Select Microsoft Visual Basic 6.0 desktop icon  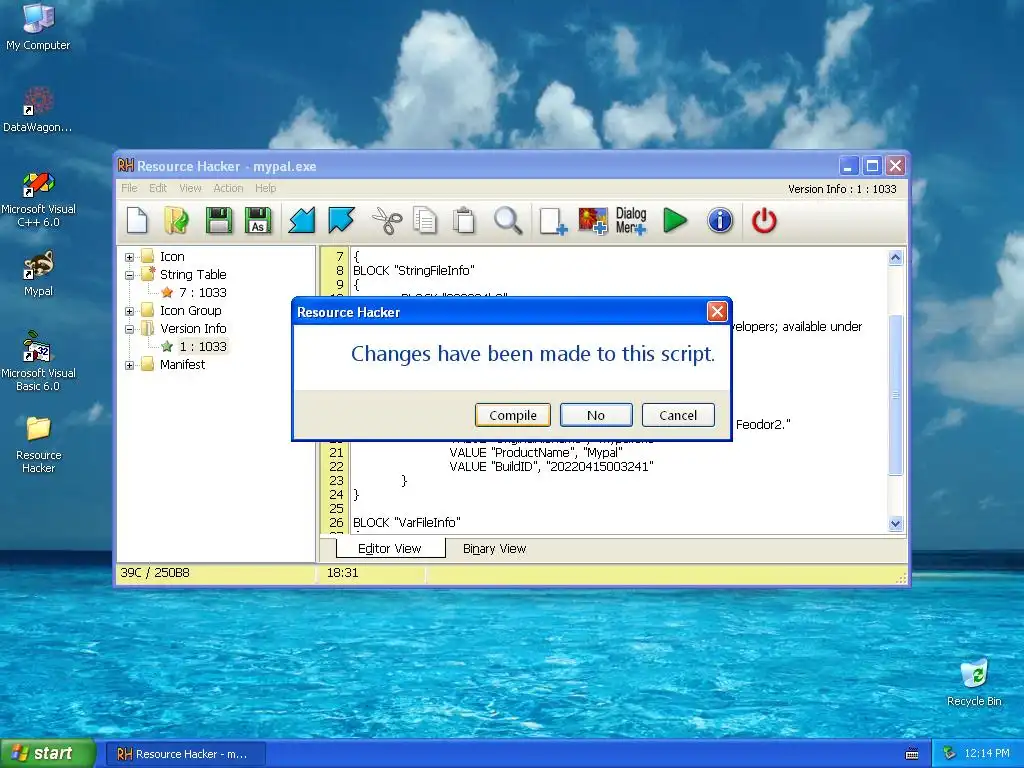coord(38,361)
